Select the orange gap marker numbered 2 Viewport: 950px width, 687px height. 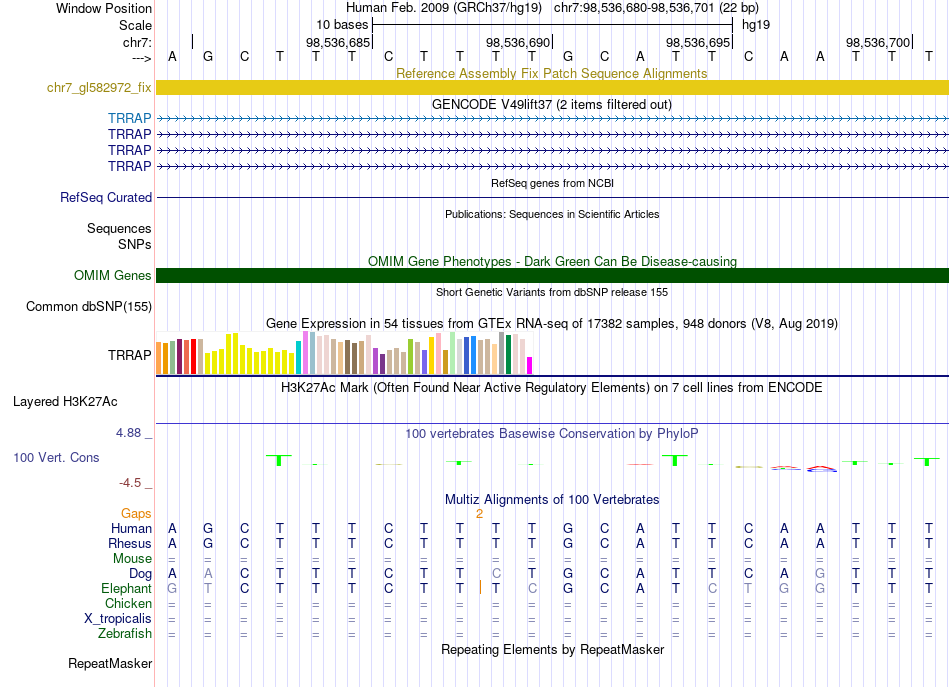click(480, 514)
